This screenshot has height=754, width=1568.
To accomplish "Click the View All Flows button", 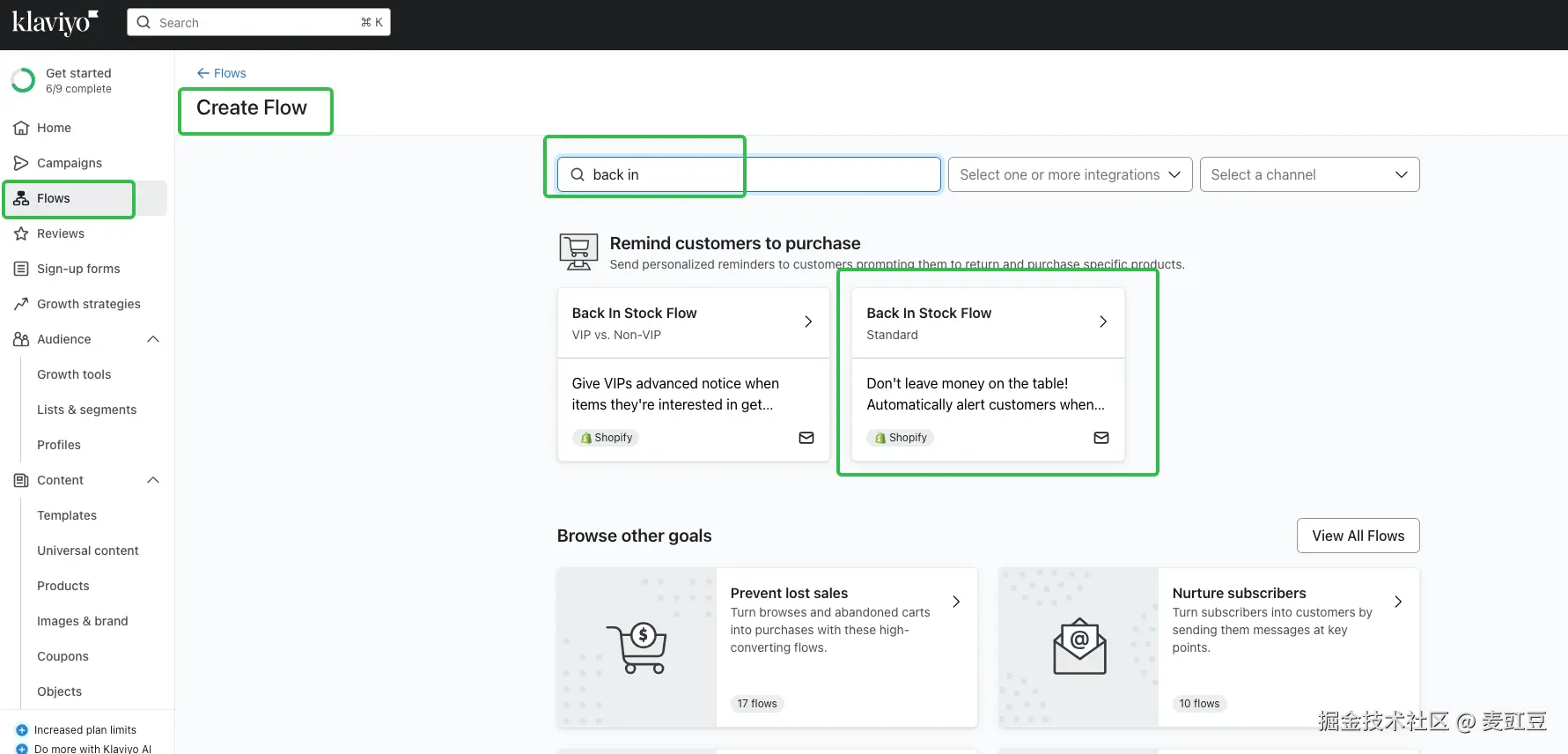I will coord(1358,536).
